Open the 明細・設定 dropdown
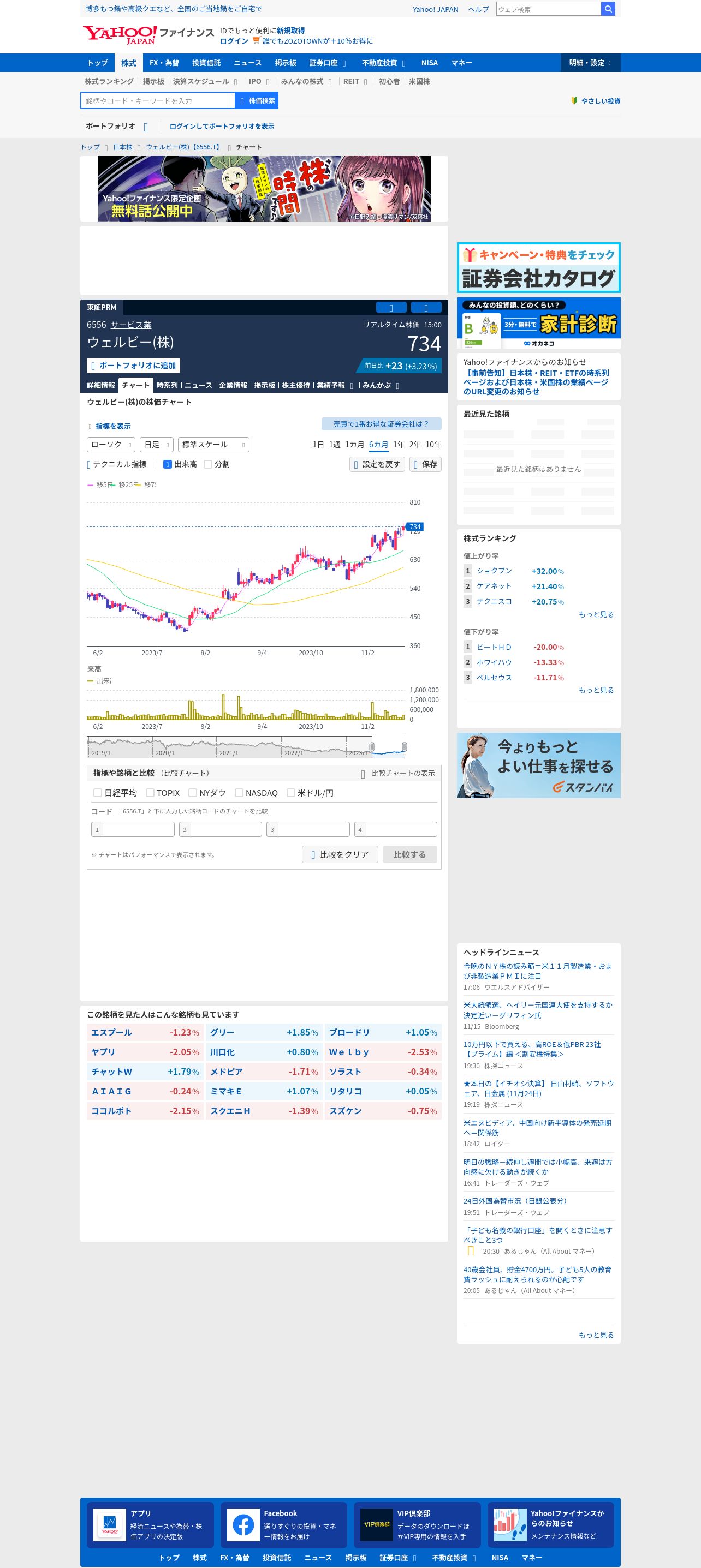This screenshot has width=701, height=1568. (x=590, y=63)
